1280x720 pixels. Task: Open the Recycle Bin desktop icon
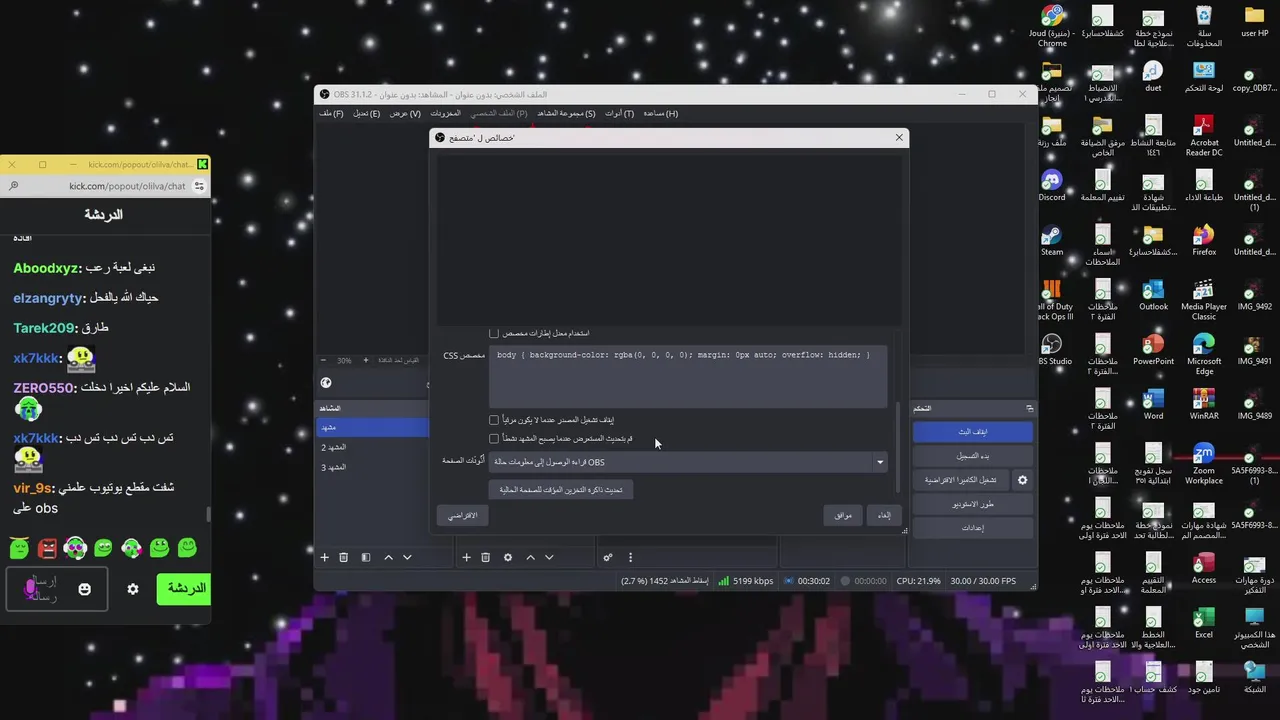[x=1204, y=26]
